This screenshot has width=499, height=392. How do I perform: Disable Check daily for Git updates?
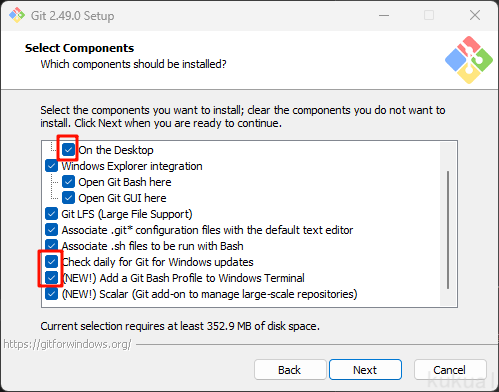pos(51,262)
